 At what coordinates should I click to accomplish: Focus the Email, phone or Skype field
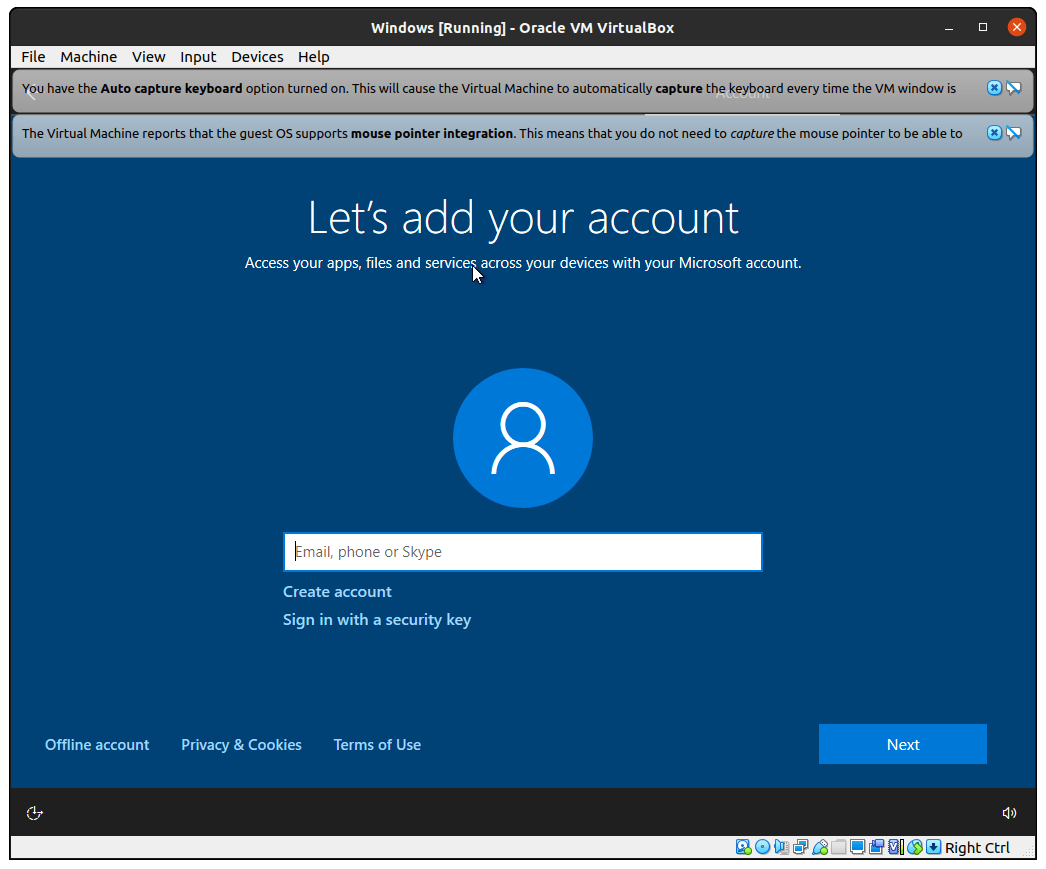(x=523, y=552)
